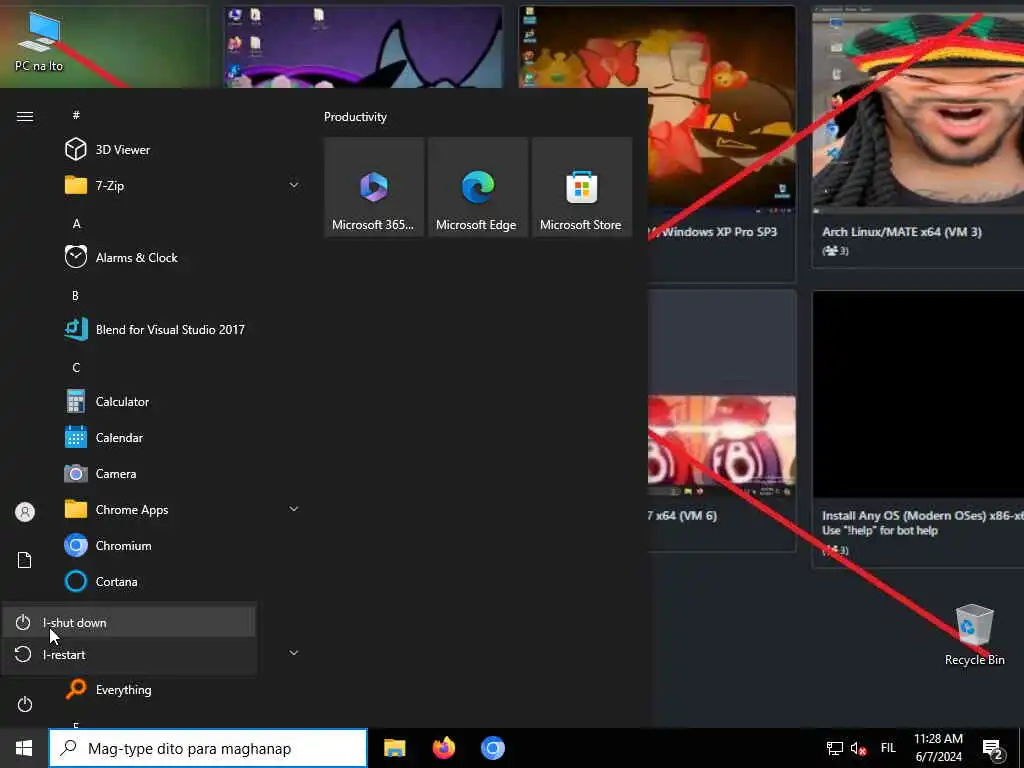The image size is (1024, 768).
Task: Open the purple wallpaper VM thumbnail at top
Action: (364, 47)
